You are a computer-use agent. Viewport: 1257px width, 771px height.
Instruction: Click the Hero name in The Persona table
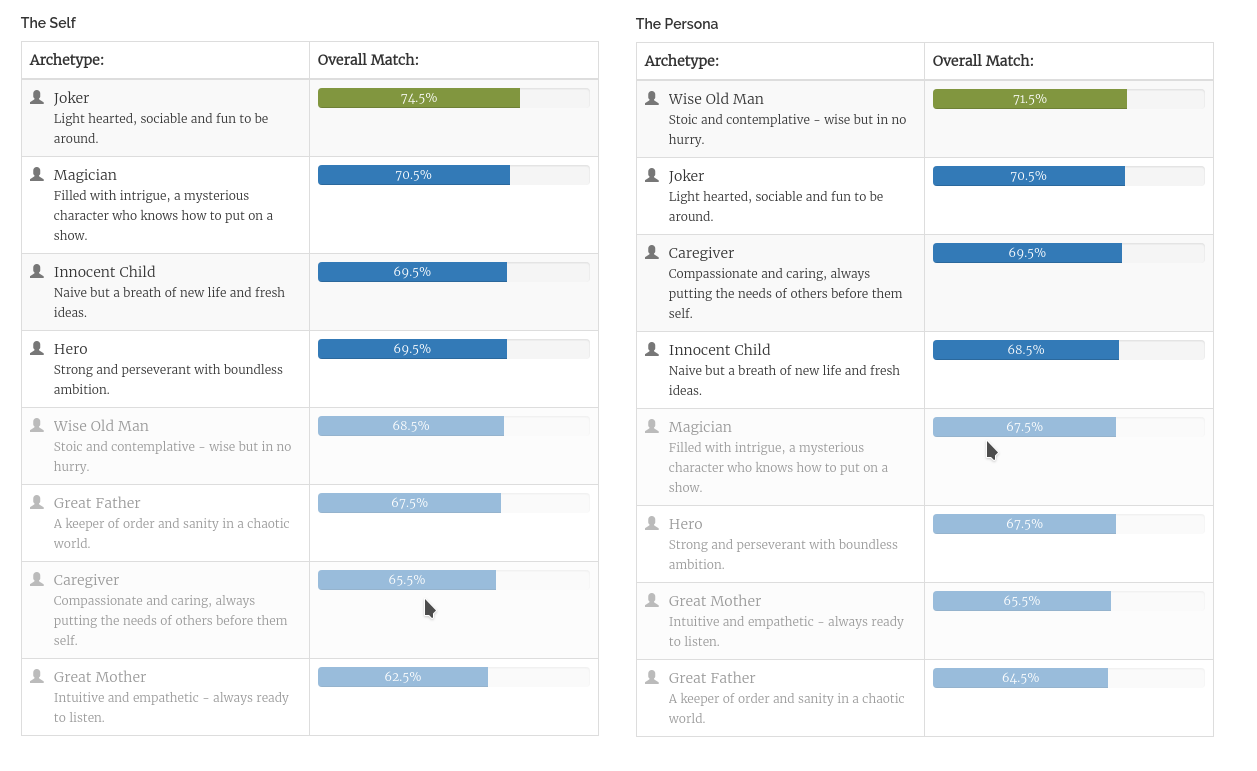point(686,524)
